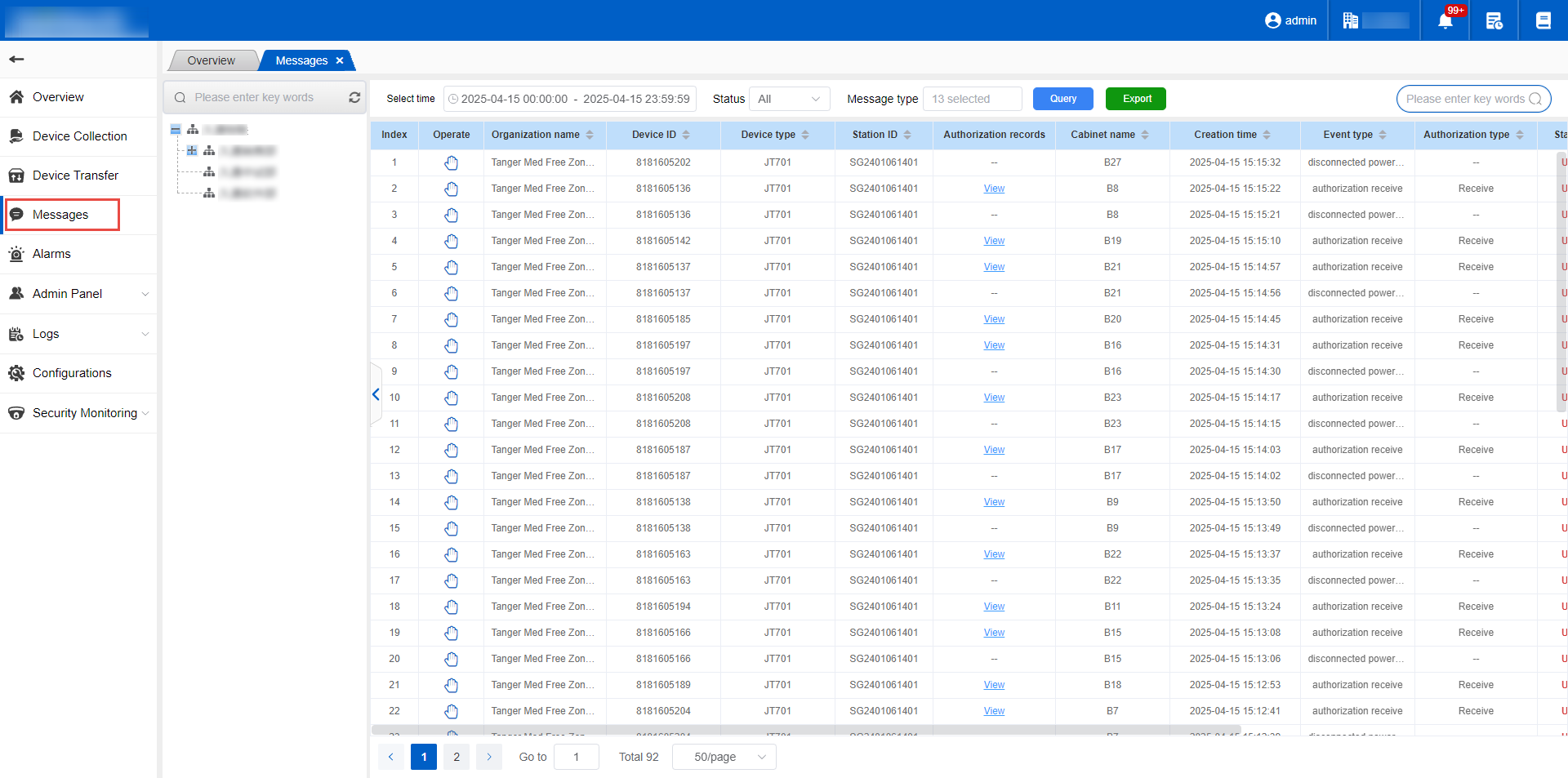Collapse the left tree panel
This screenshot has height=778, width=1568.
(x=376, y=394)
